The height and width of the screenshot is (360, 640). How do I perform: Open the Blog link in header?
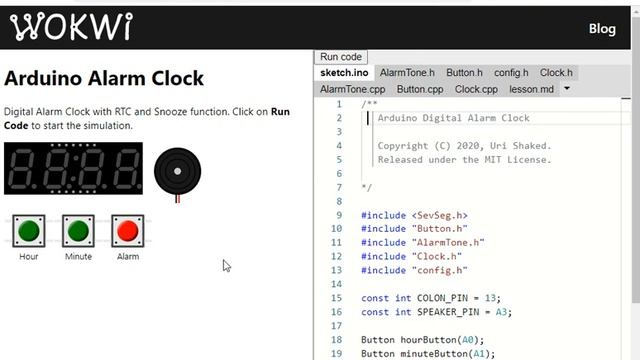602,29
